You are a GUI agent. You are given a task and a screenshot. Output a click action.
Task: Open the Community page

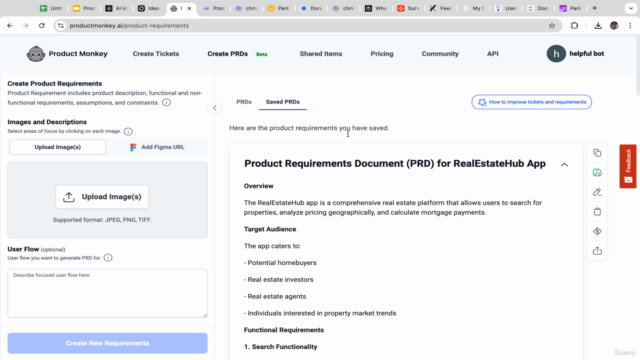(x=440, y=53)
